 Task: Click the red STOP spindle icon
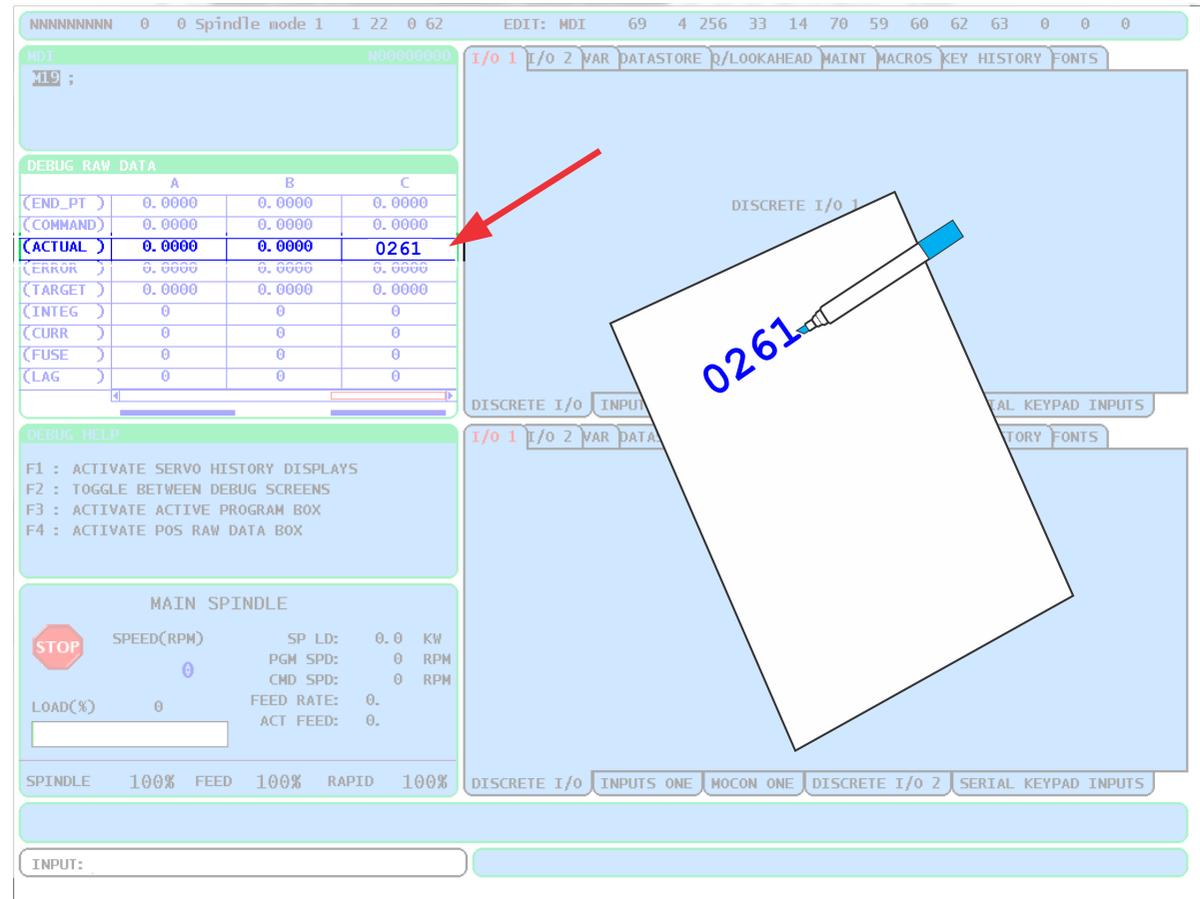pos(58,647)
